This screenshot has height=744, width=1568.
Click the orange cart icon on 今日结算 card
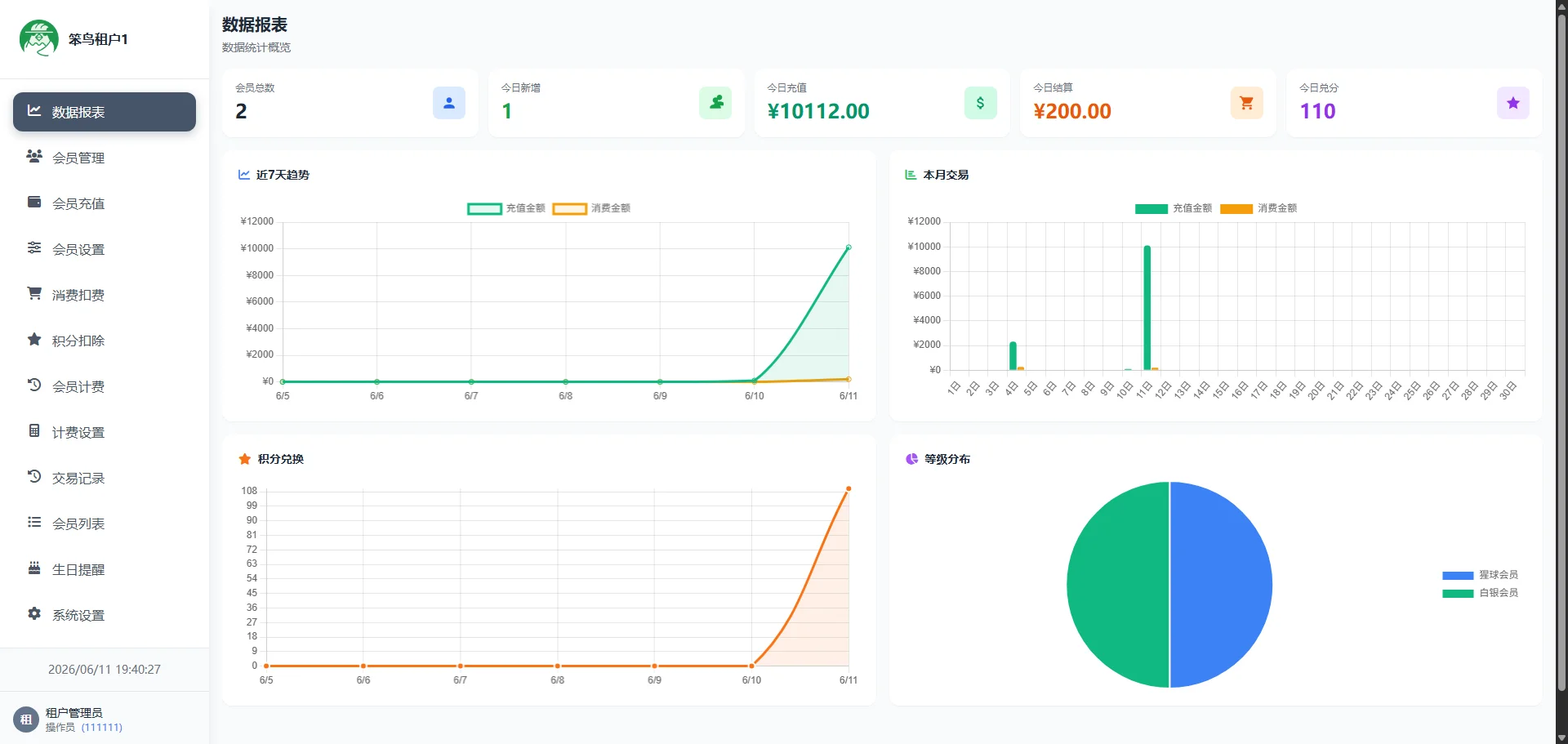(x=1247, y=103)
